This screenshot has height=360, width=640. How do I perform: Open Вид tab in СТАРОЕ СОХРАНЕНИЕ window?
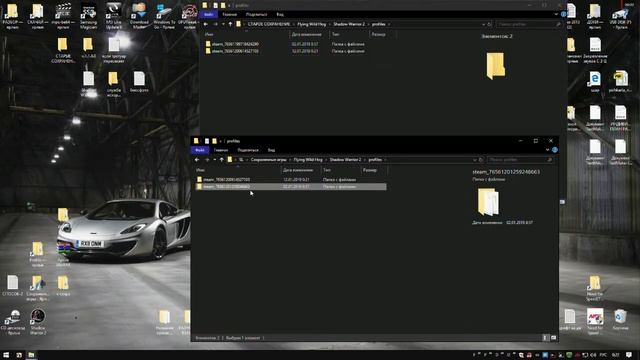pyautogui.click(x=280, y=15)
